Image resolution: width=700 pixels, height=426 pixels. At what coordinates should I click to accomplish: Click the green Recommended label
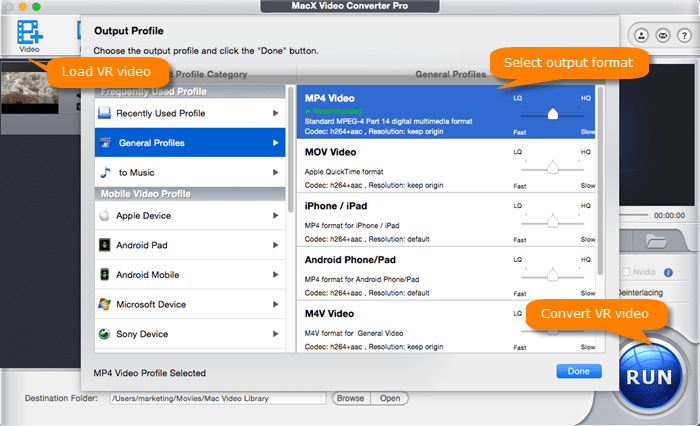(x=333, y=111)
